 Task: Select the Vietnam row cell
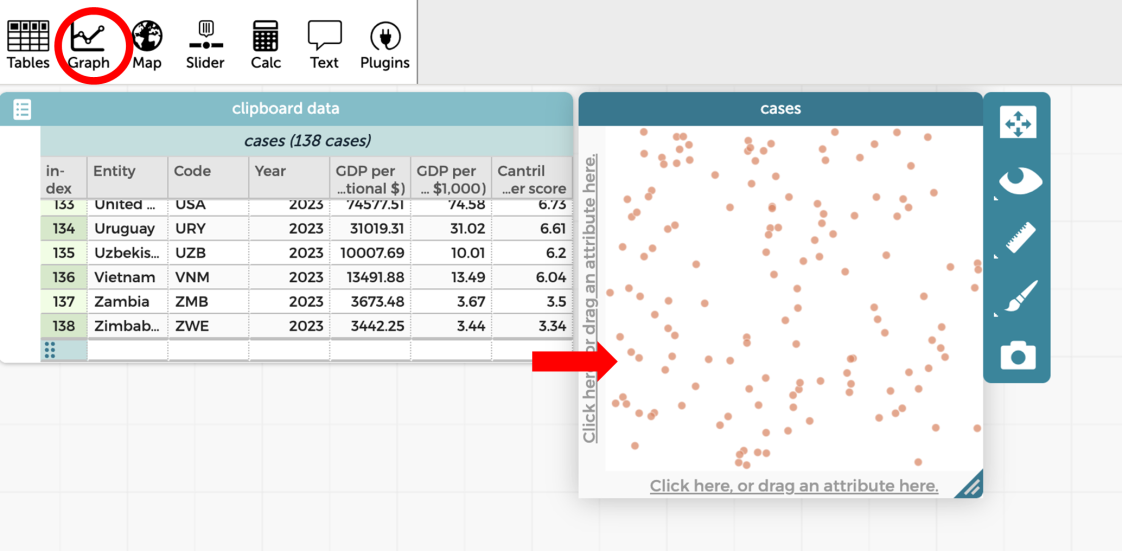[127, 277]
